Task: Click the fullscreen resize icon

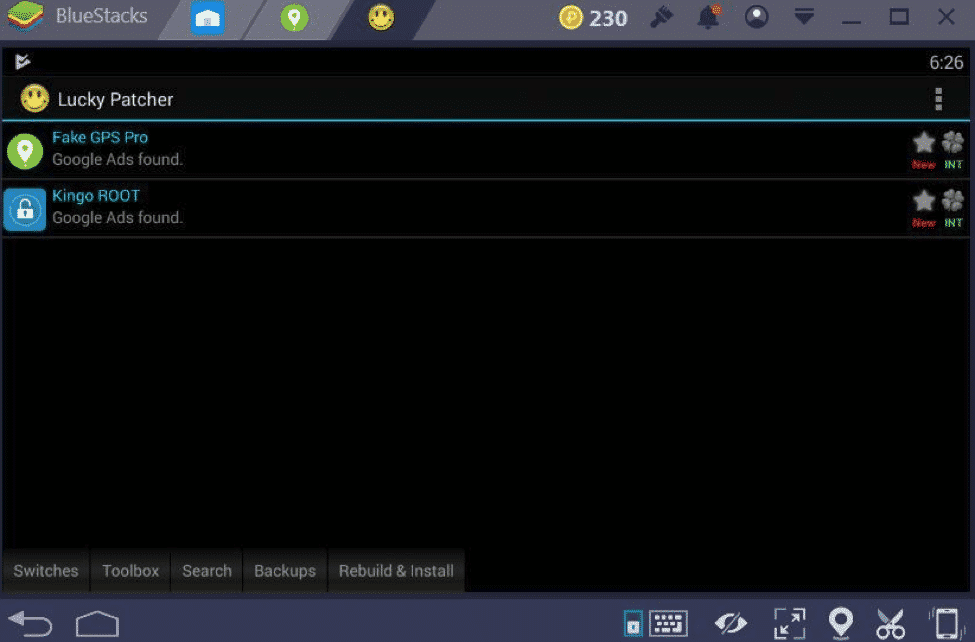Action: click(789, 622)
